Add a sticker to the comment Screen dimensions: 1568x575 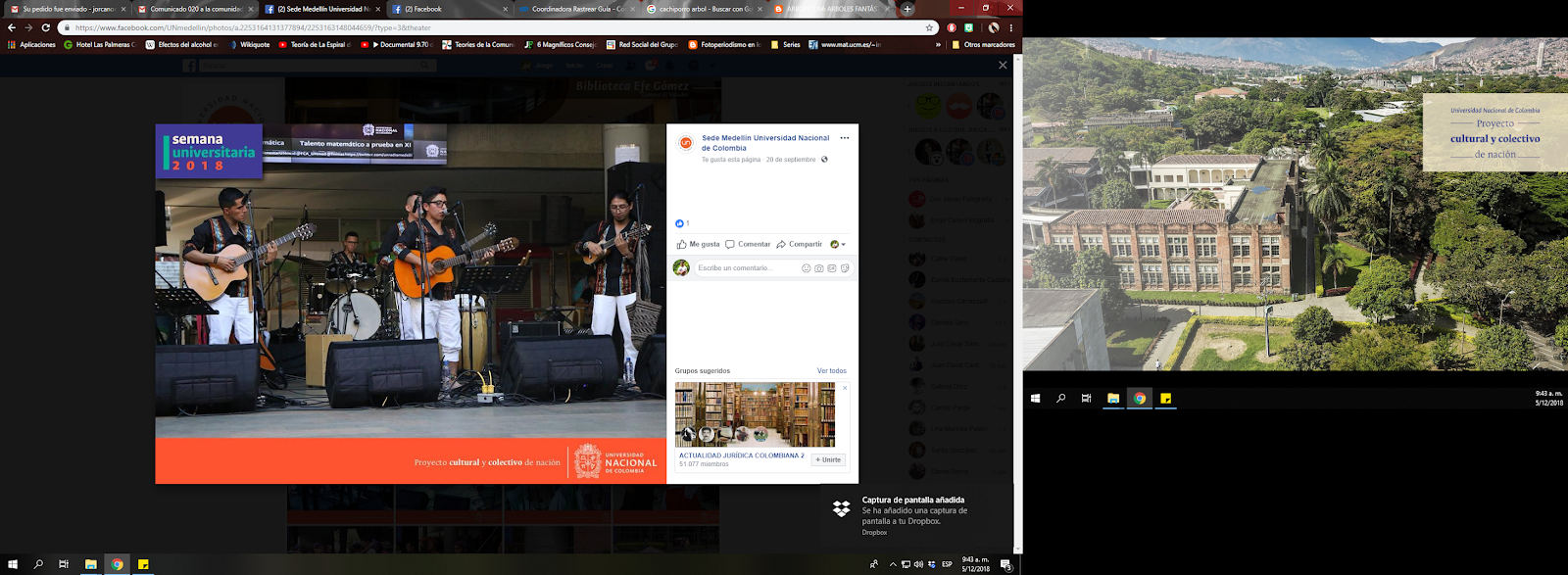pyautogui.click(x=845, y=268)
